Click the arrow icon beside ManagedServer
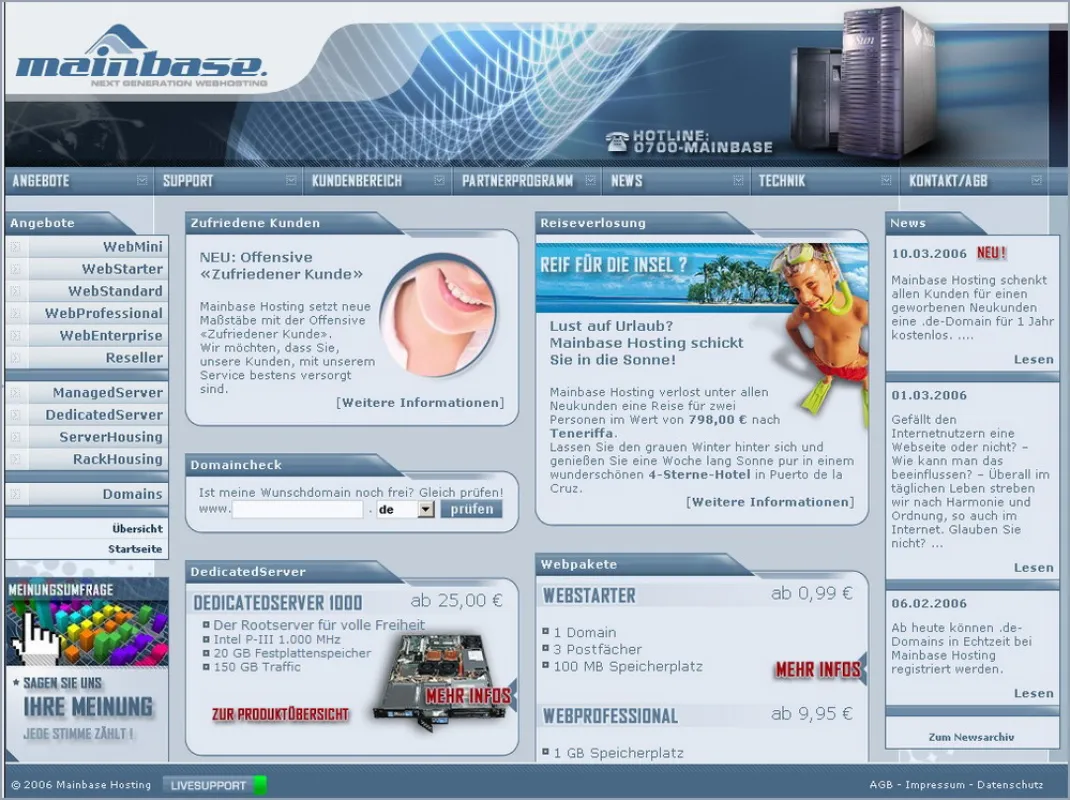Image resolution: width=1070 pixels, height=800 pixels. pyautogui.click(x=15, y=392)
